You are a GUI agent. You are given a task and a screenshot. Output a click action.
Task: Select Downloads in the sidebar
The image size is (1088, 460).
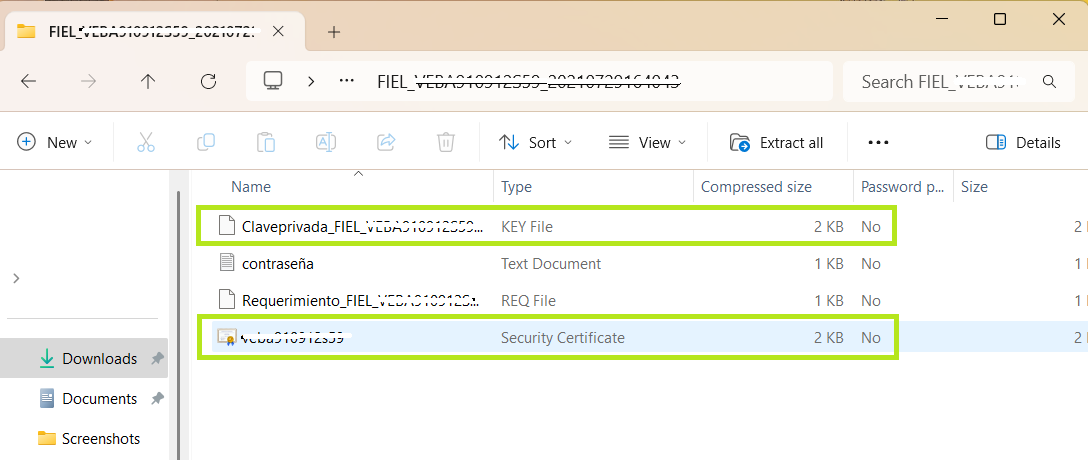coord(99,358)
